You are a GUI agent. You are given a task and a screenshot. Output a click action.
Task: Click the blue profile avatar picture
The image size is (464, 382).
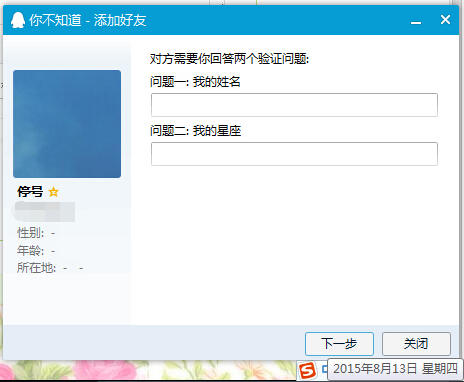coord(67,124)
